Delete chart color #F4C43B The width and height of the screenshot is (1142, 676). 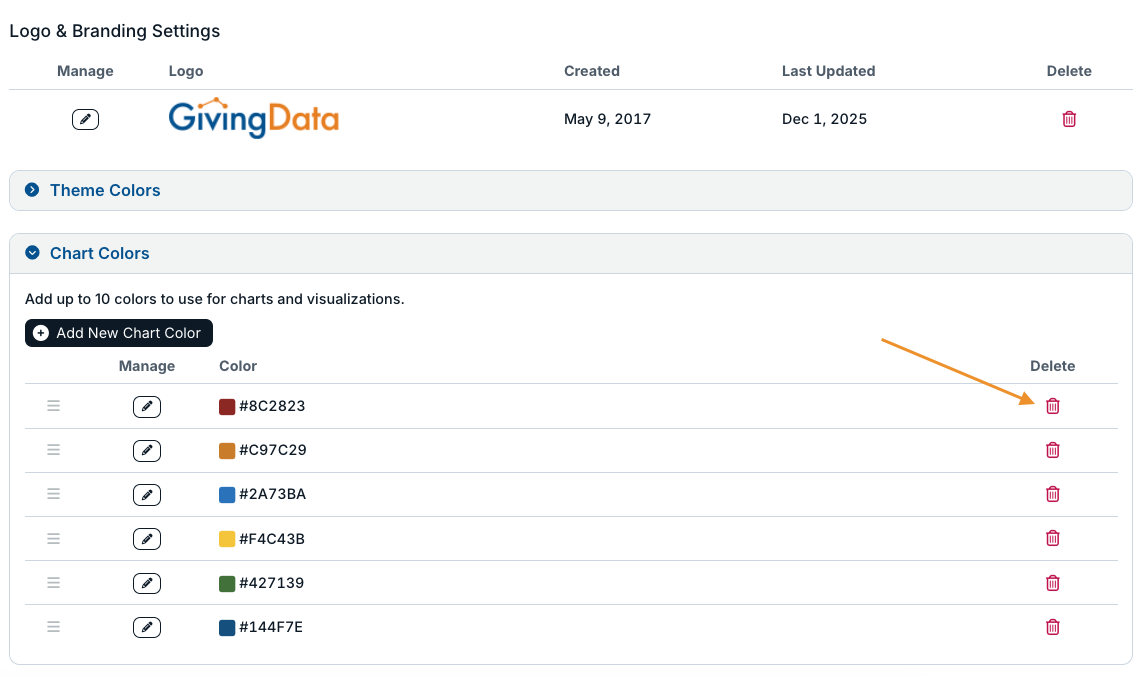(1052, 538)
